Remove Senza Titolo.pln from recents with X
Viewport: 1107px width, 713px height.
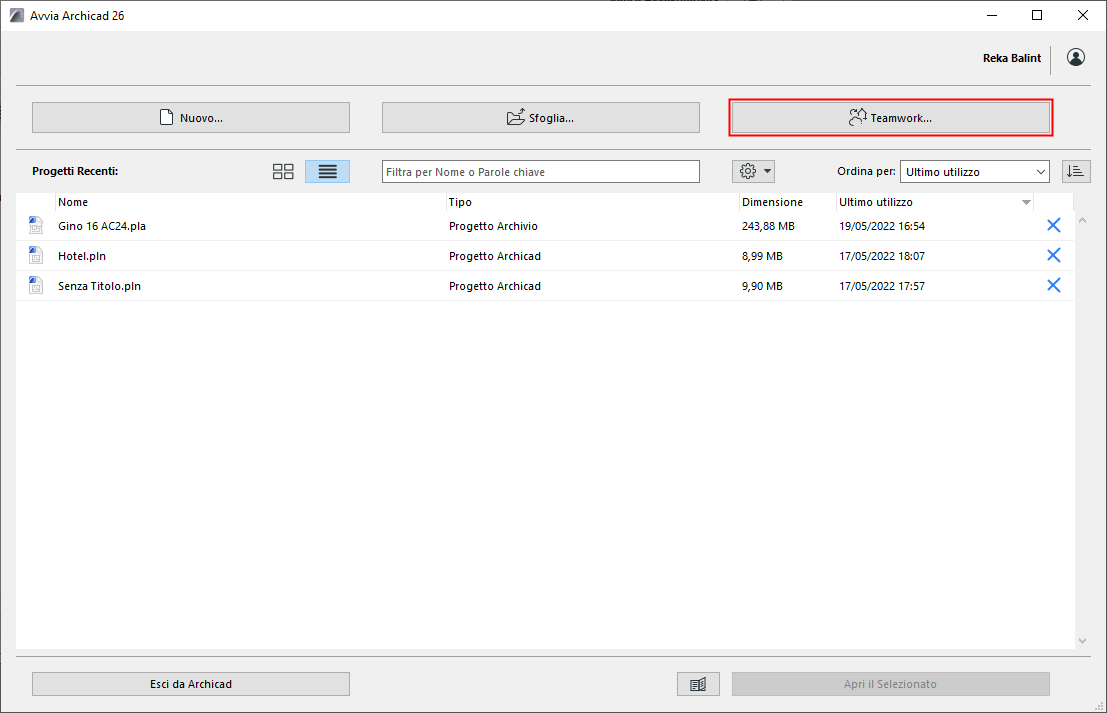click(x=1053, y=285)
